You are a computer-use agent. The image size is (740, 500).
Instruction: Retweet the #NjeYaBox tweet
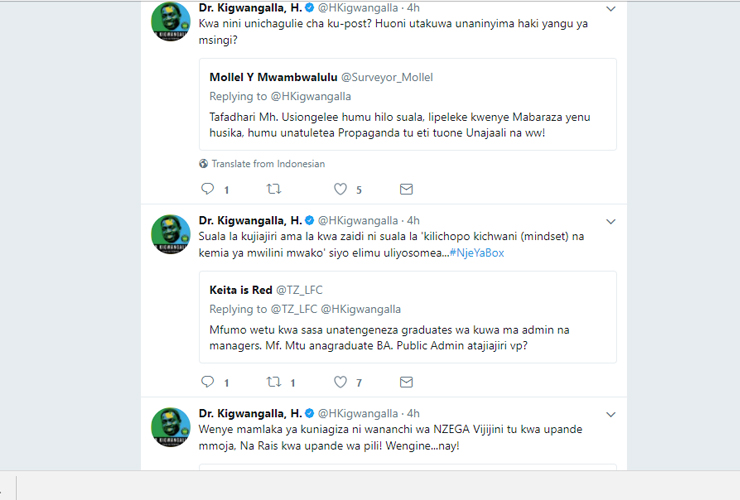pyautogui.click(x=274, y=381)
